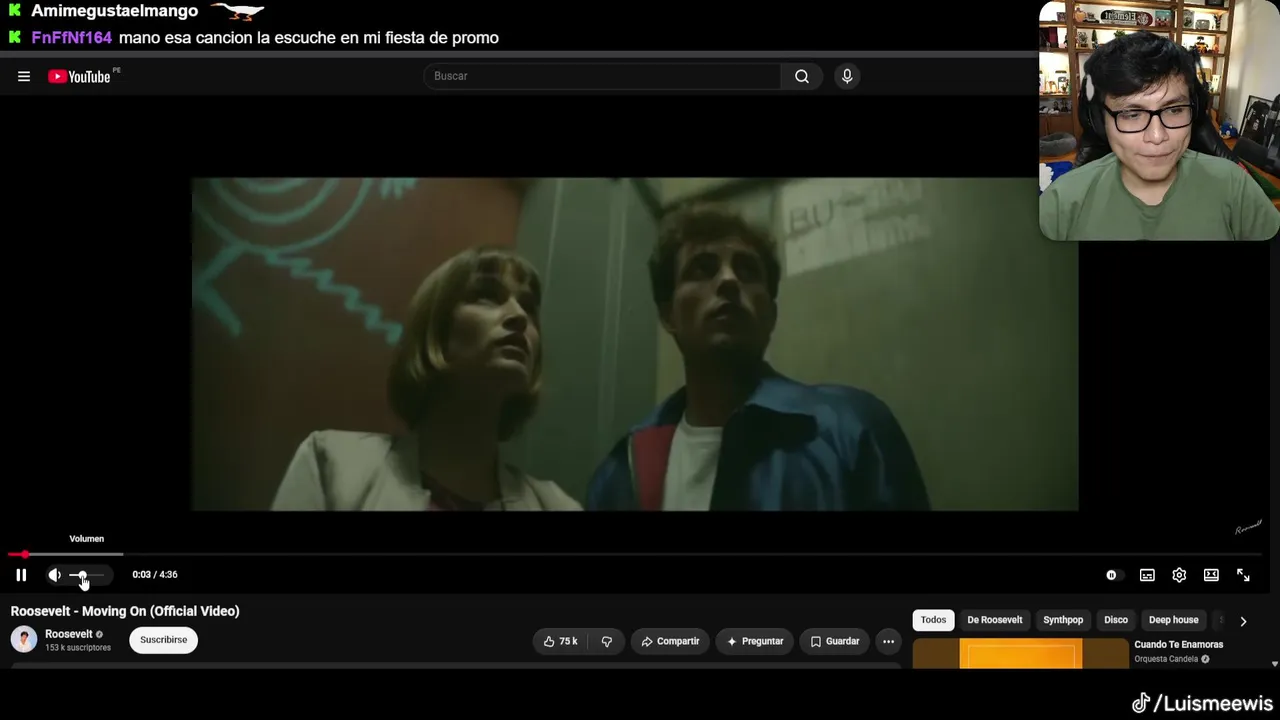Open the player settings gear
The height and width of the screenshot is (720, 1280).
click(x=1179, y=575)
